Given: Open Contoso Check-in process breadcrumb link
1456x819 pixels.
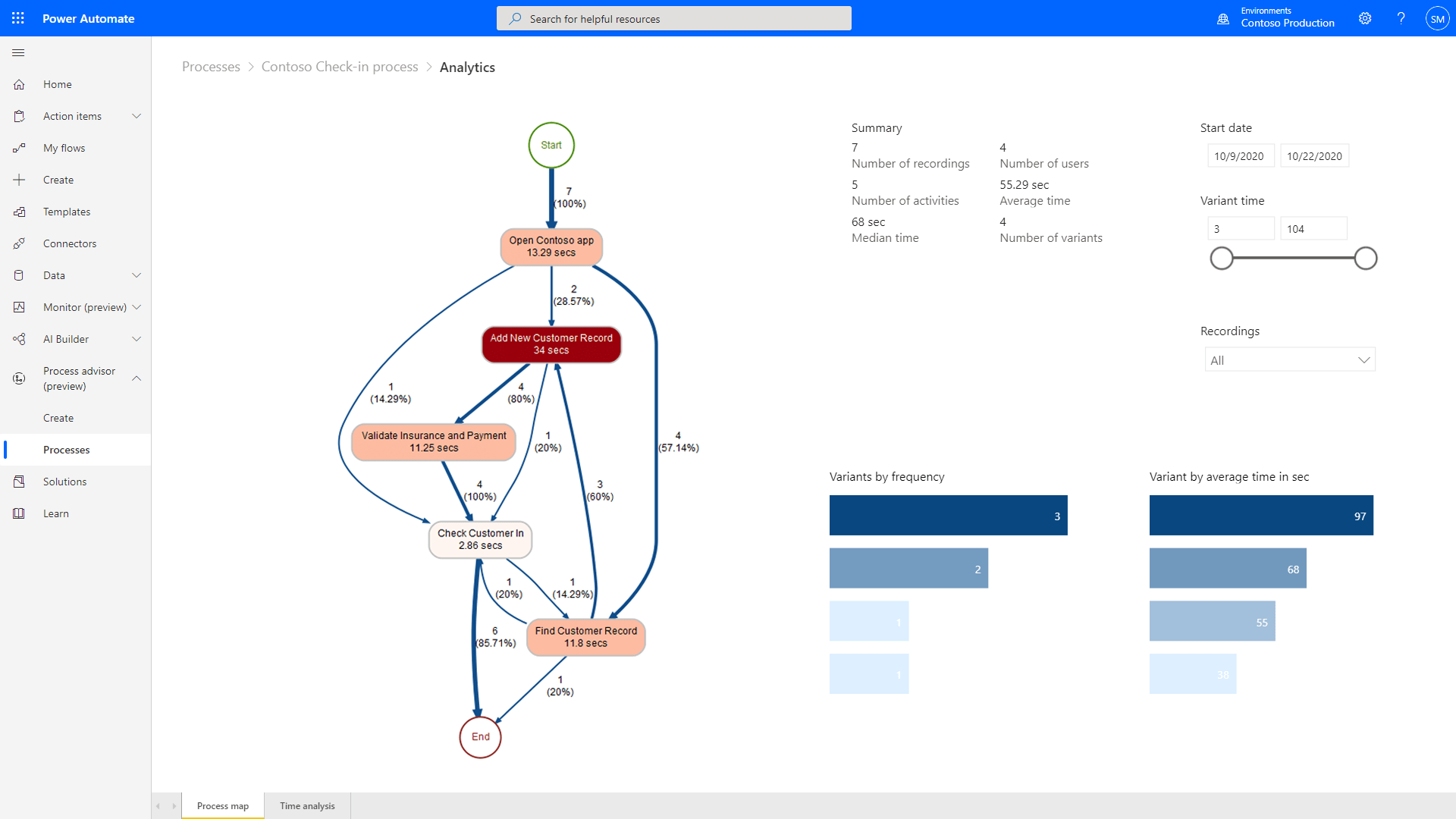Looking at the screenshot, I should [339, 67].
